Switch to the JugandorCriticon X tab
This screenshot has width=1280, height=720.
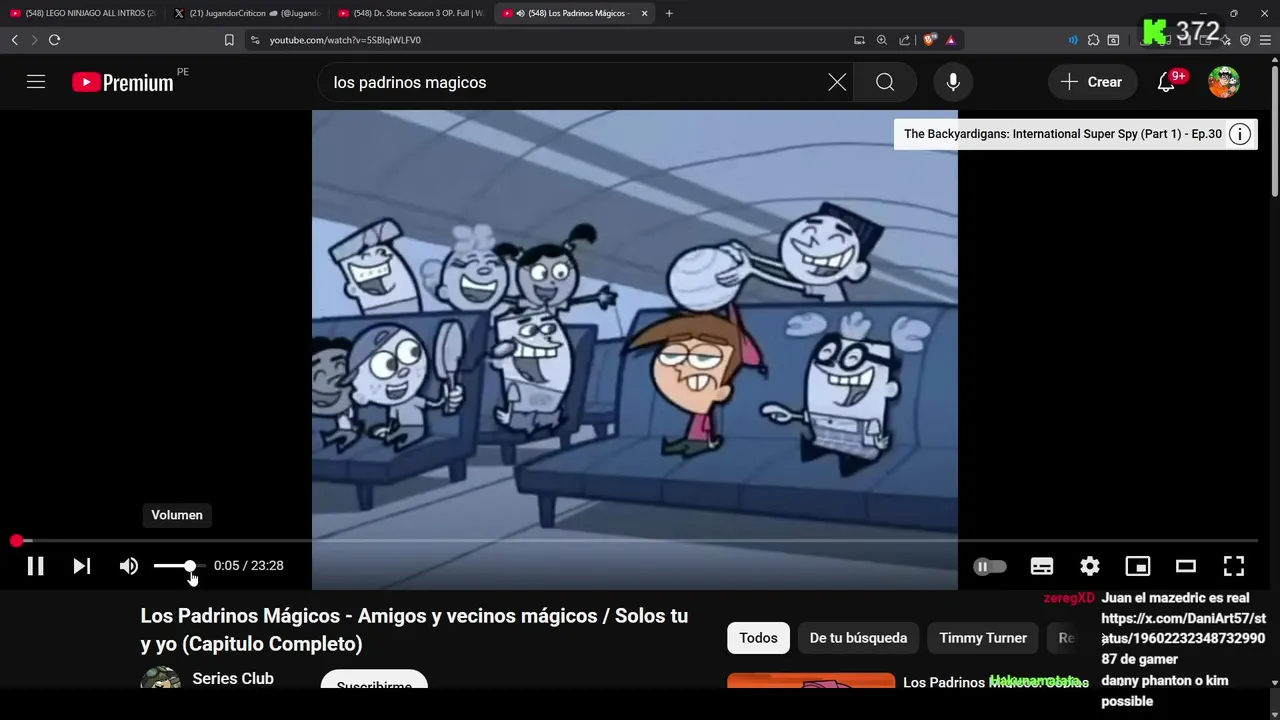tap(247, 13)
